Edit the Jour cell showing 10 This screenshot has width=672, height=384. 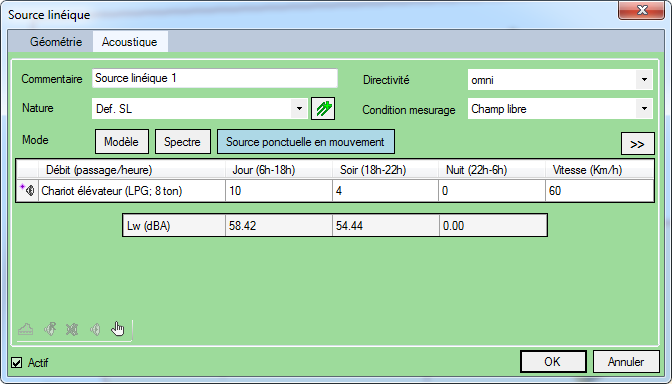[279, 191]
